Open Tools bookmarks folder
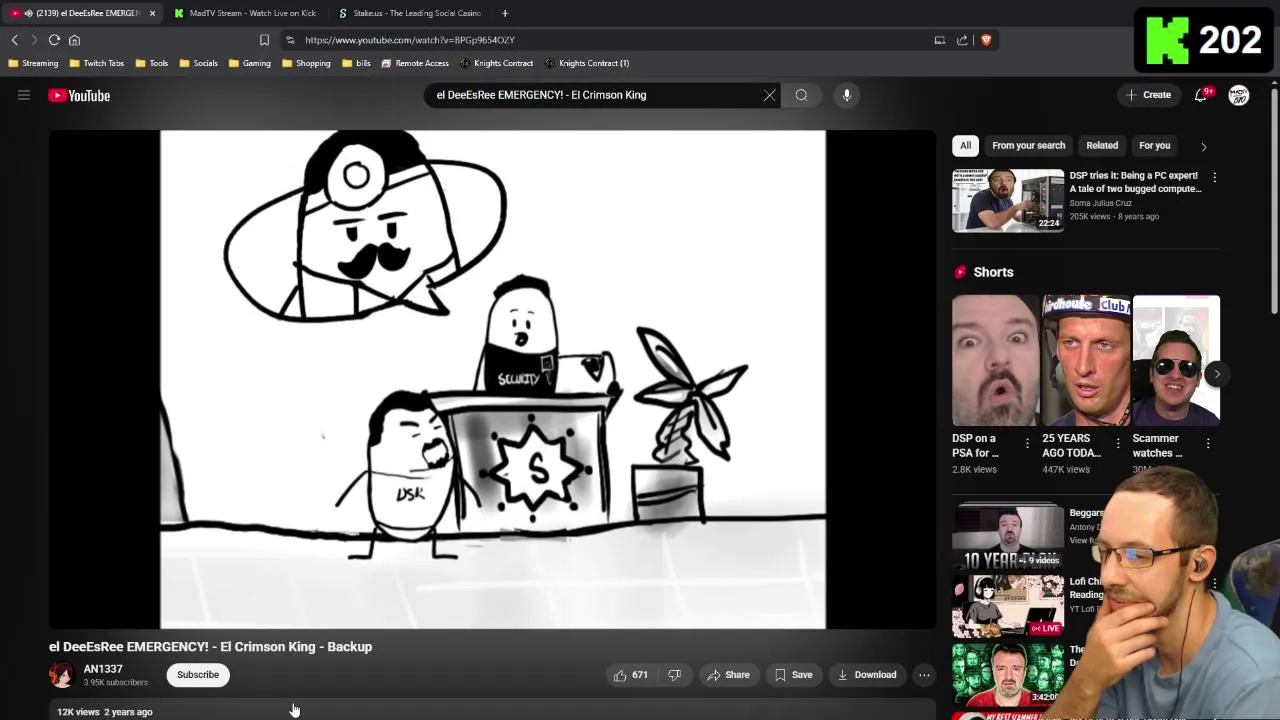Image resolution: width=1280 pixels, height=720 pixels. 151,63
